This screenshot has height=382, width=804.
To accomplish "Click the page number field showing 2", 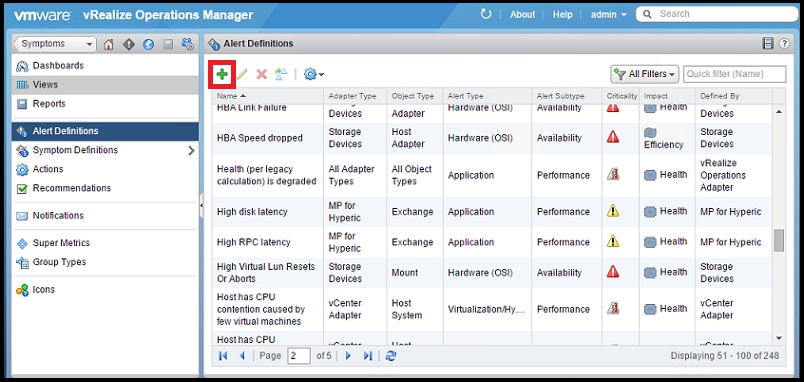I will [299, 356].
